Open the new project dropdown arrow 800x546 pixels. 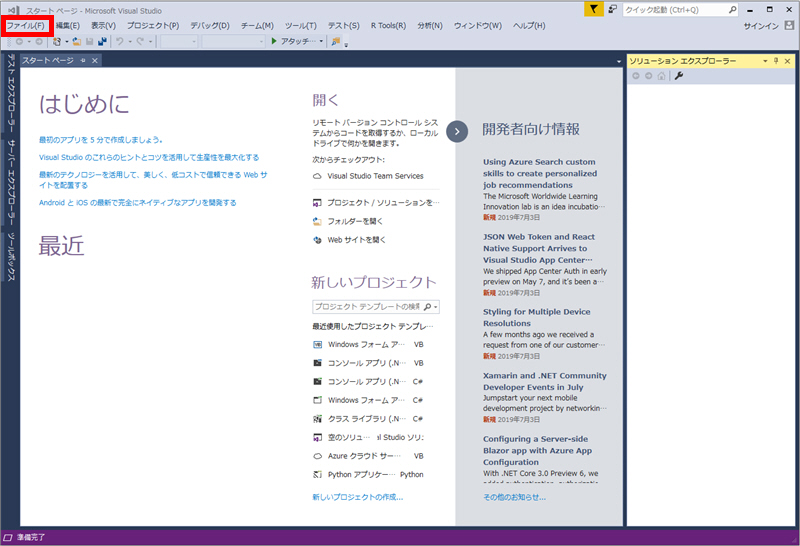pyautogui.click(x=66, y=42)
